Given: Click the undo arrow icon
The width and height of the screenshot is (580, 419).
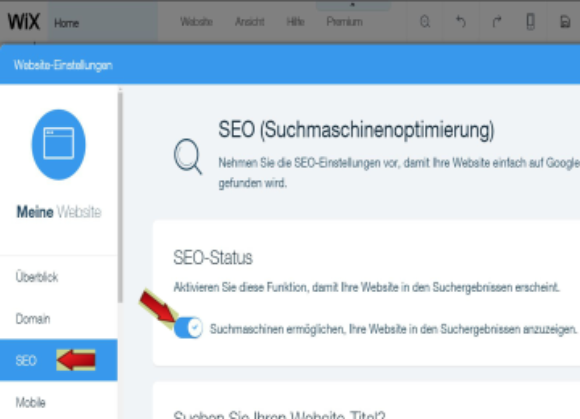Looking at the screenshot, I should click(x=461, y=21).
